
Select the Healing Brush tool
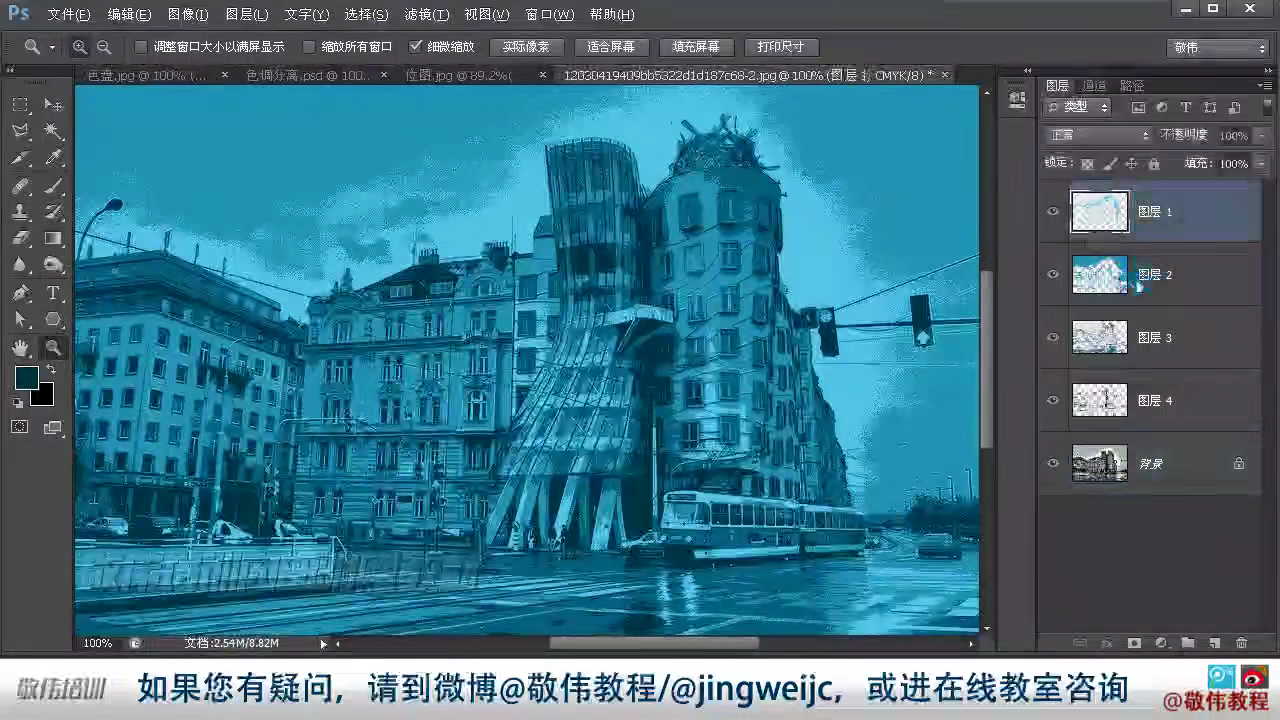coord(20,185)
